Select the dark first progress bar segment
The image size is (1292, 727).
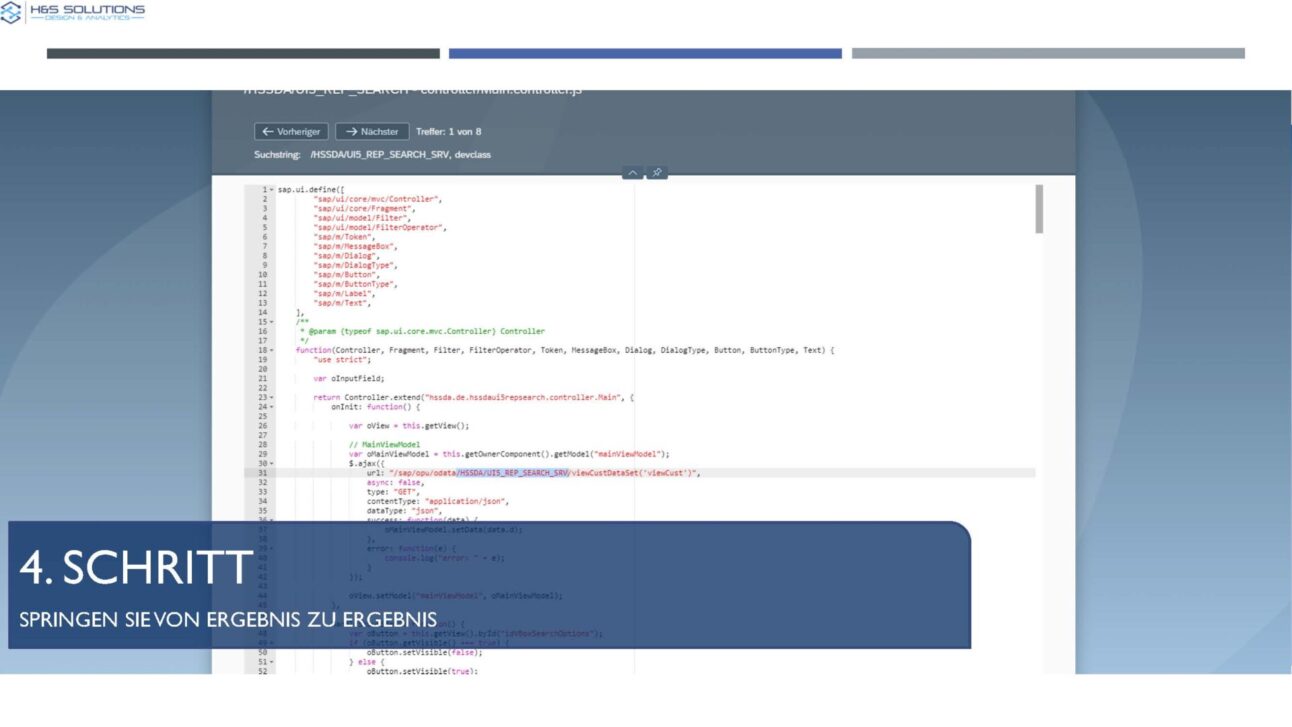(x=243, y=54)
